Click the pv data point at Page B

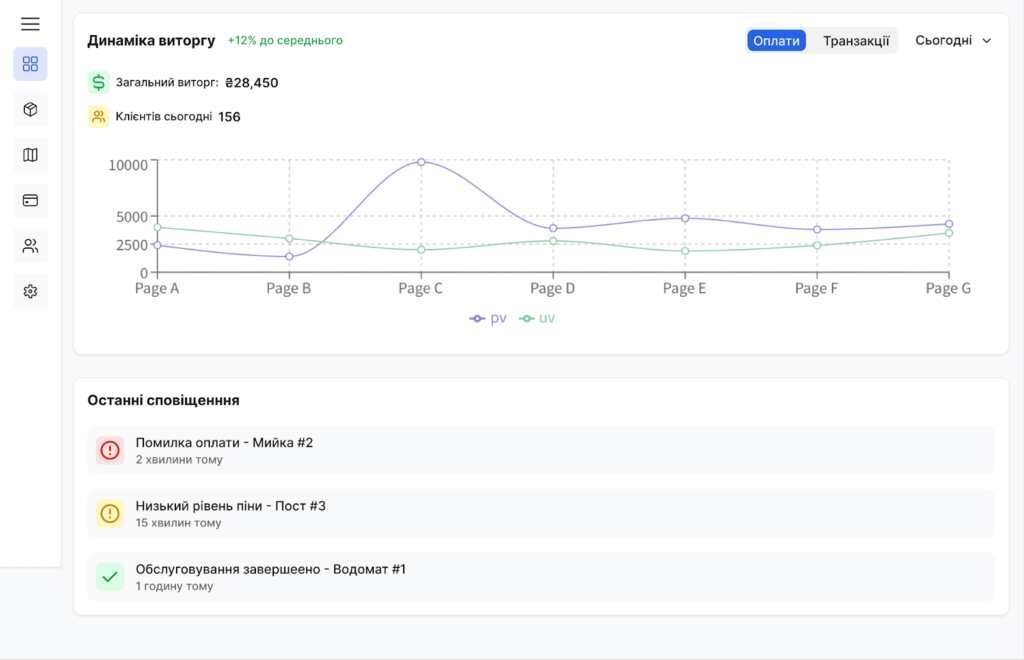coord(289,257)
